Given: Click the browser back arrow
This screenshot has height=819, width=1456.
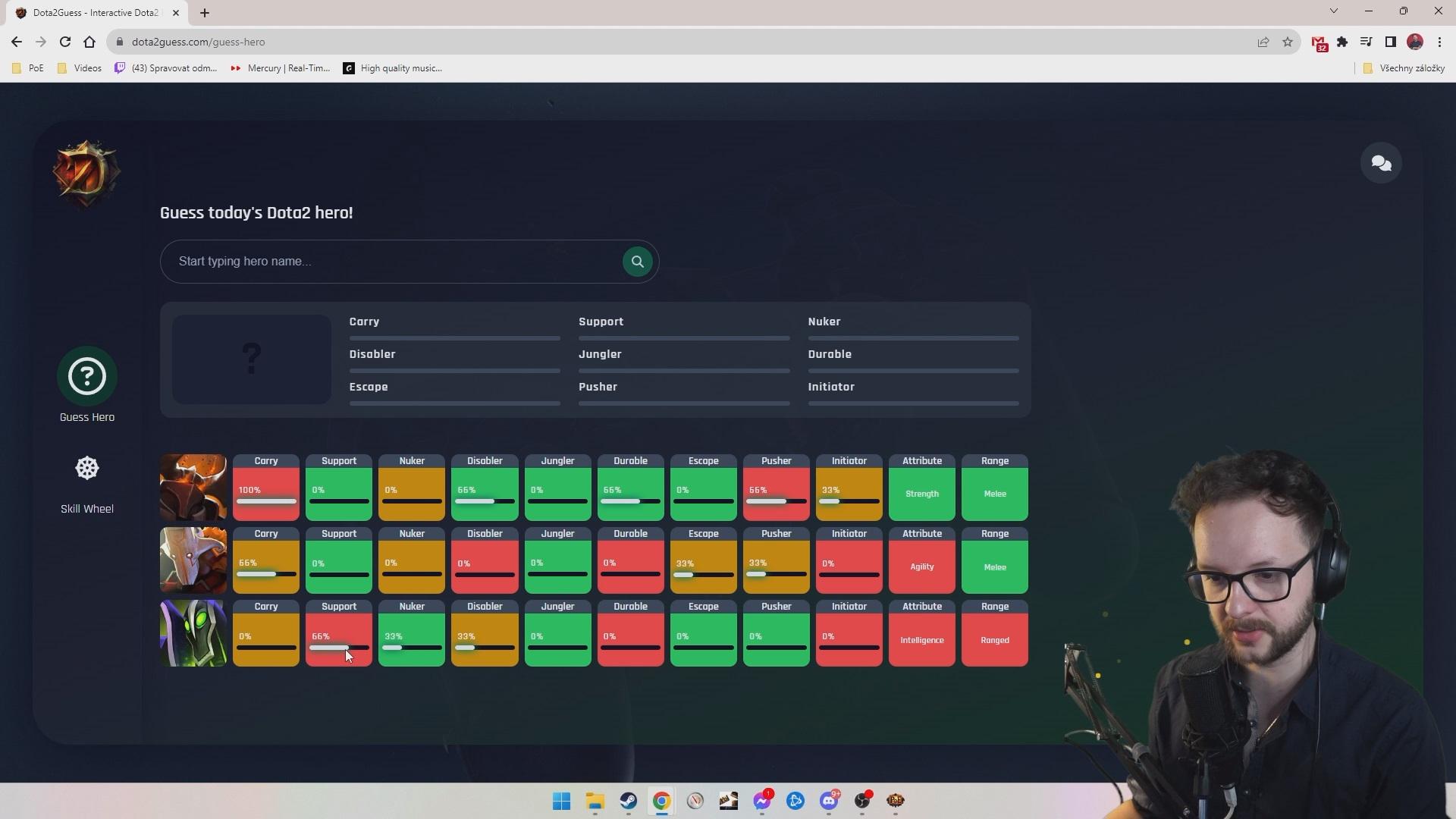Looking at the screenshot, I should (17, 42).
